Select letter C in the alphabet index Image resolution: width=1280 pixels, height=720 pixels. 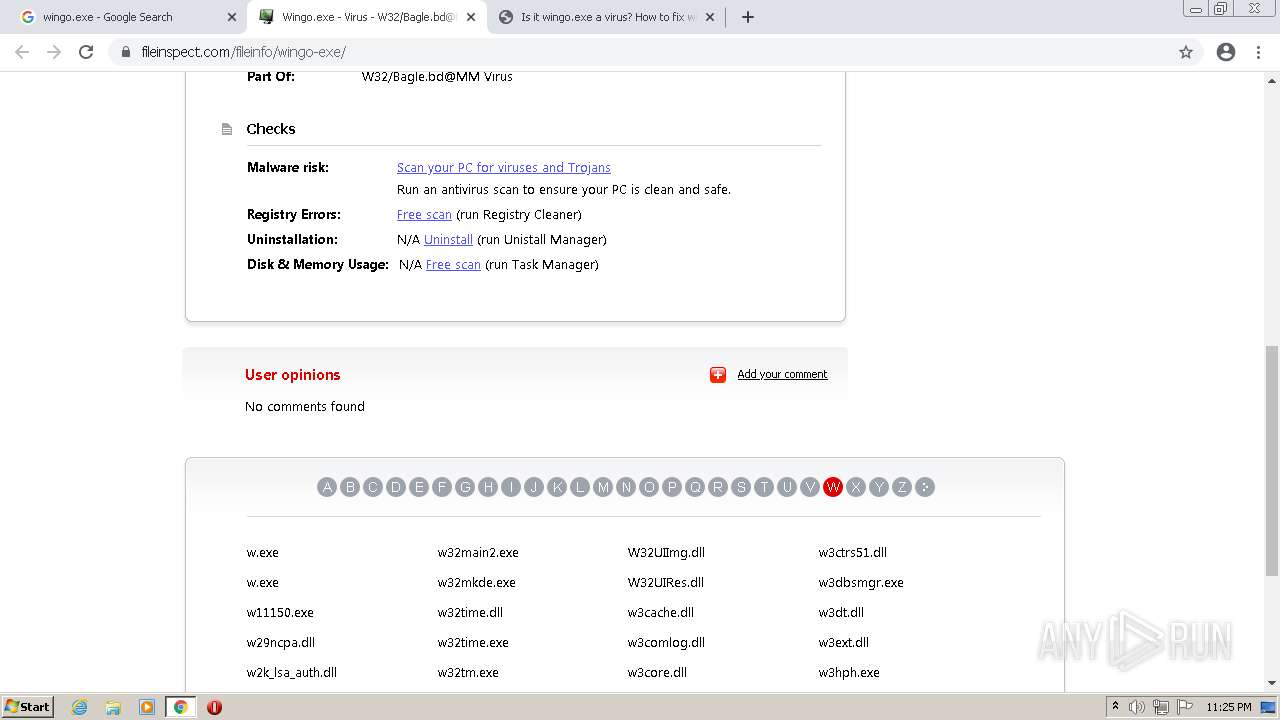tap(373, 487)
